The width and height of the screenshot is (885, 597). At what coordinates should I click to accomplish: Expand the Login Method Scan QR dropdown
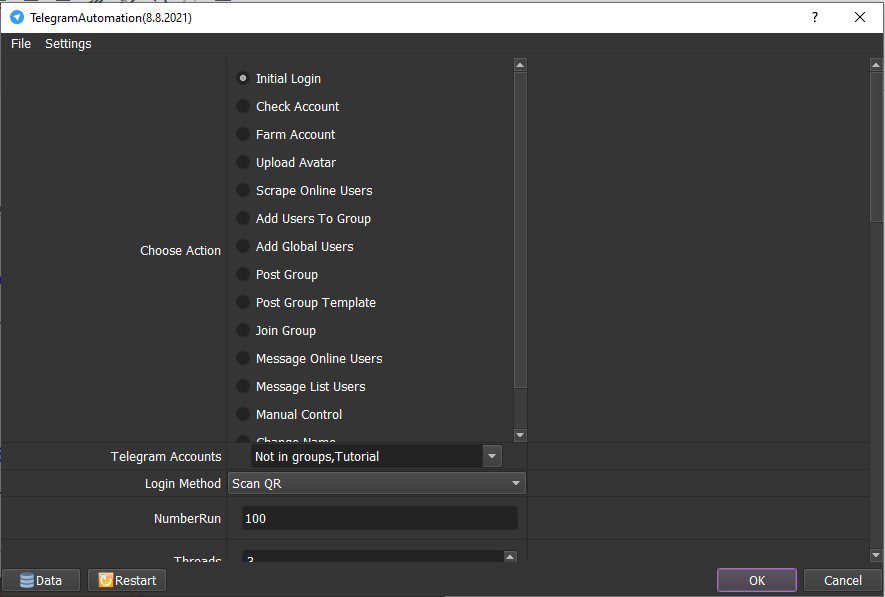click(376, 484)
